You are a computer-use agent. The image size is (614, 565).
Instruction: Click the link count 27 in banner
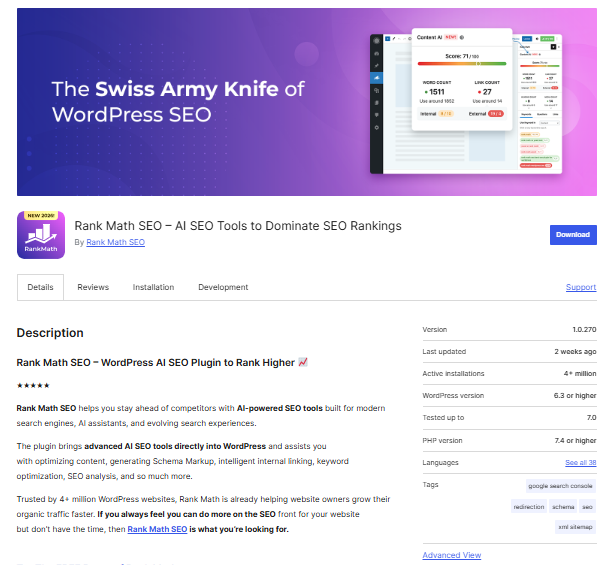coord(487,92)
